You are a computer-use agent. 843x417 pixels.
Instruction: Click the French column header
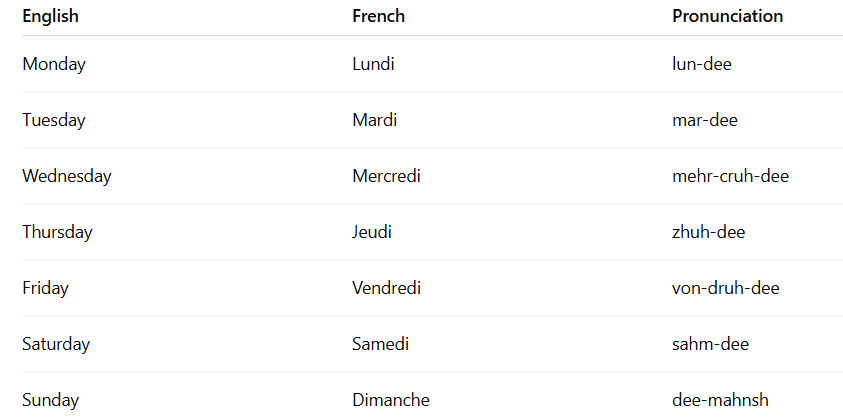click(378, 16)
